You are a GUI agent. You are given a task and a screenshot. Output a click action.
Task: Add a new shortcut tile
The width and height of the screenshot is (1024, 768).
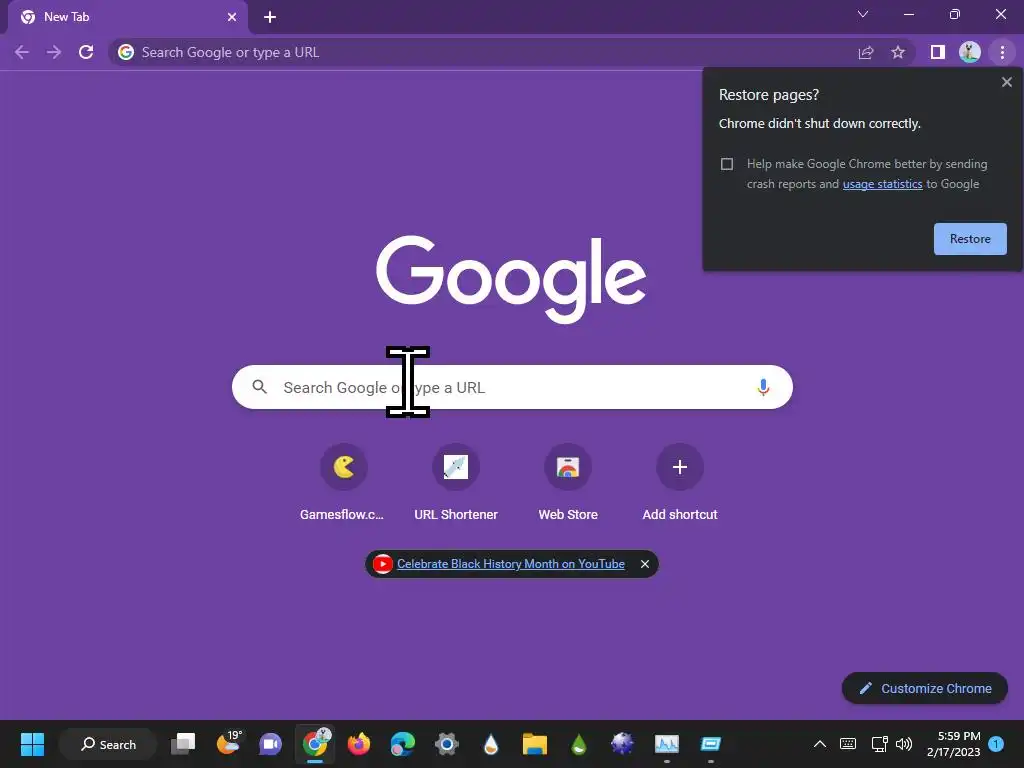pyautogui.click(x=680, y=483)
